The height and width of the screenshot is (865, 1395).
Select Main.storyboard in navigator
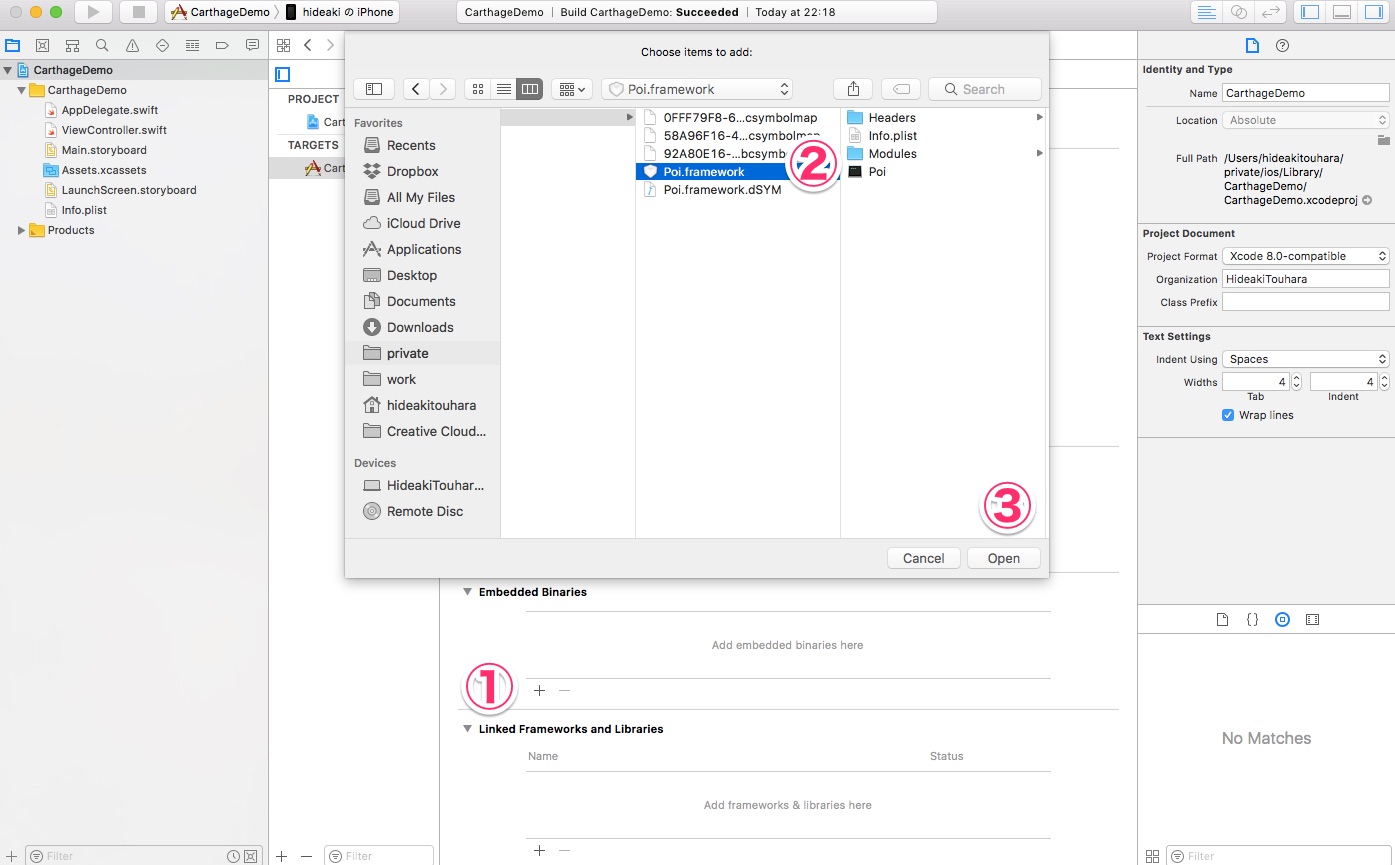click(x=104, y=150)
